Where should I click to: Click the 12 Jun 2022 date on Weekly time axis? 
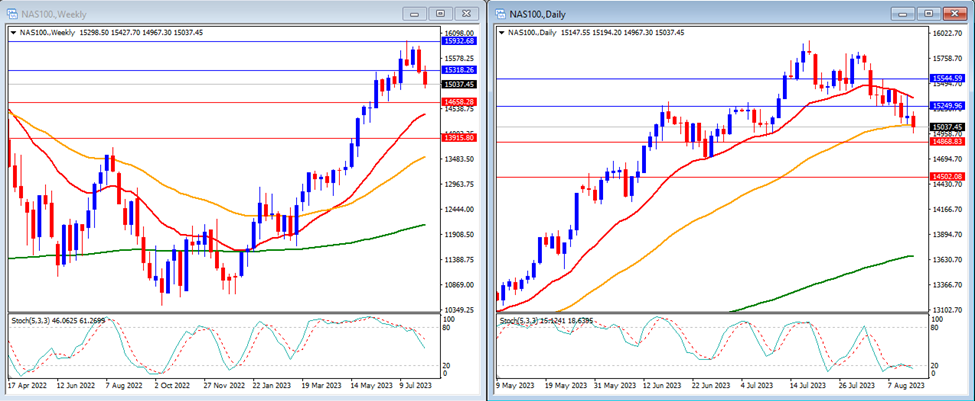[76, 385]
